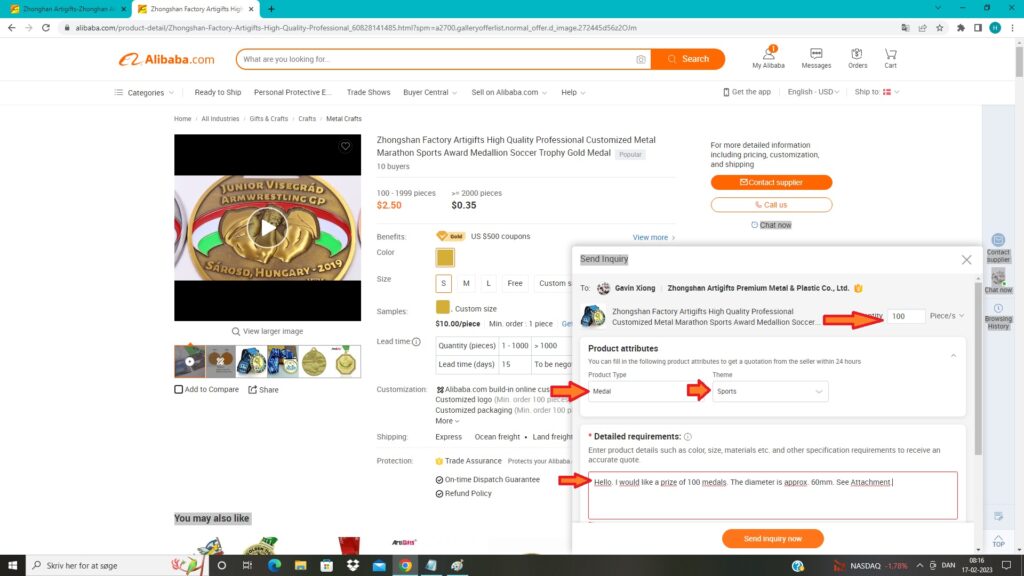Close the Send Inquiry dialog
The image size is (1024, 576).
coord(966,259)
